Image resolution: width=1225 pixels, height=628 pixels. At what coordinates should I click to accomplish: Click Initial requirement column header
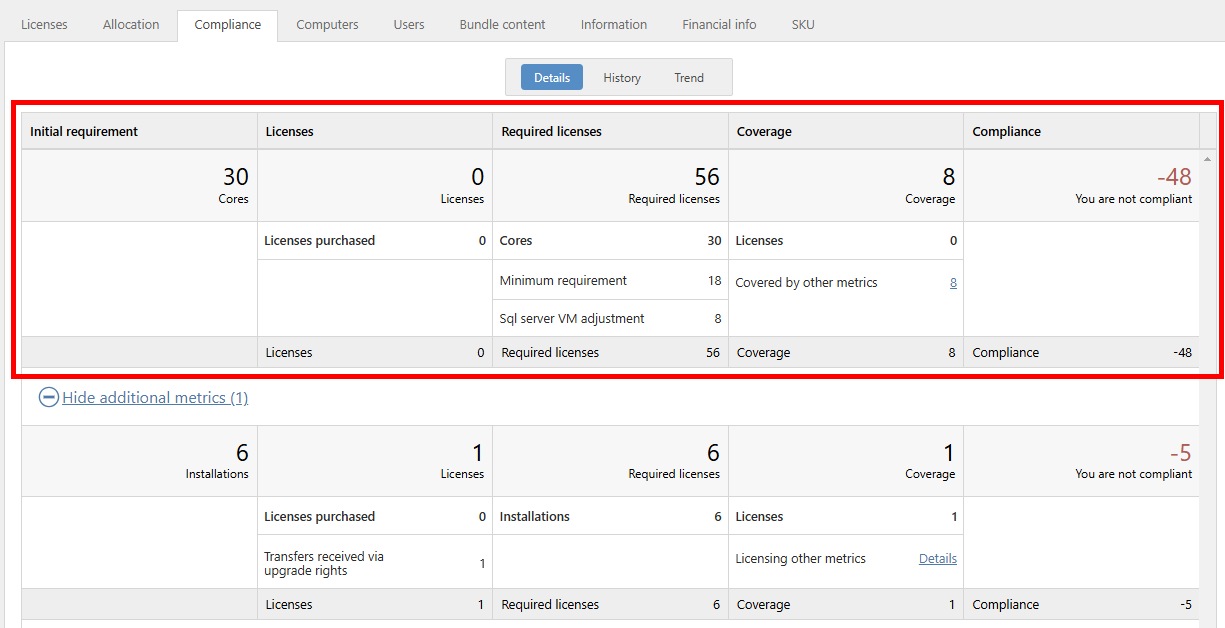click(139, 131)
